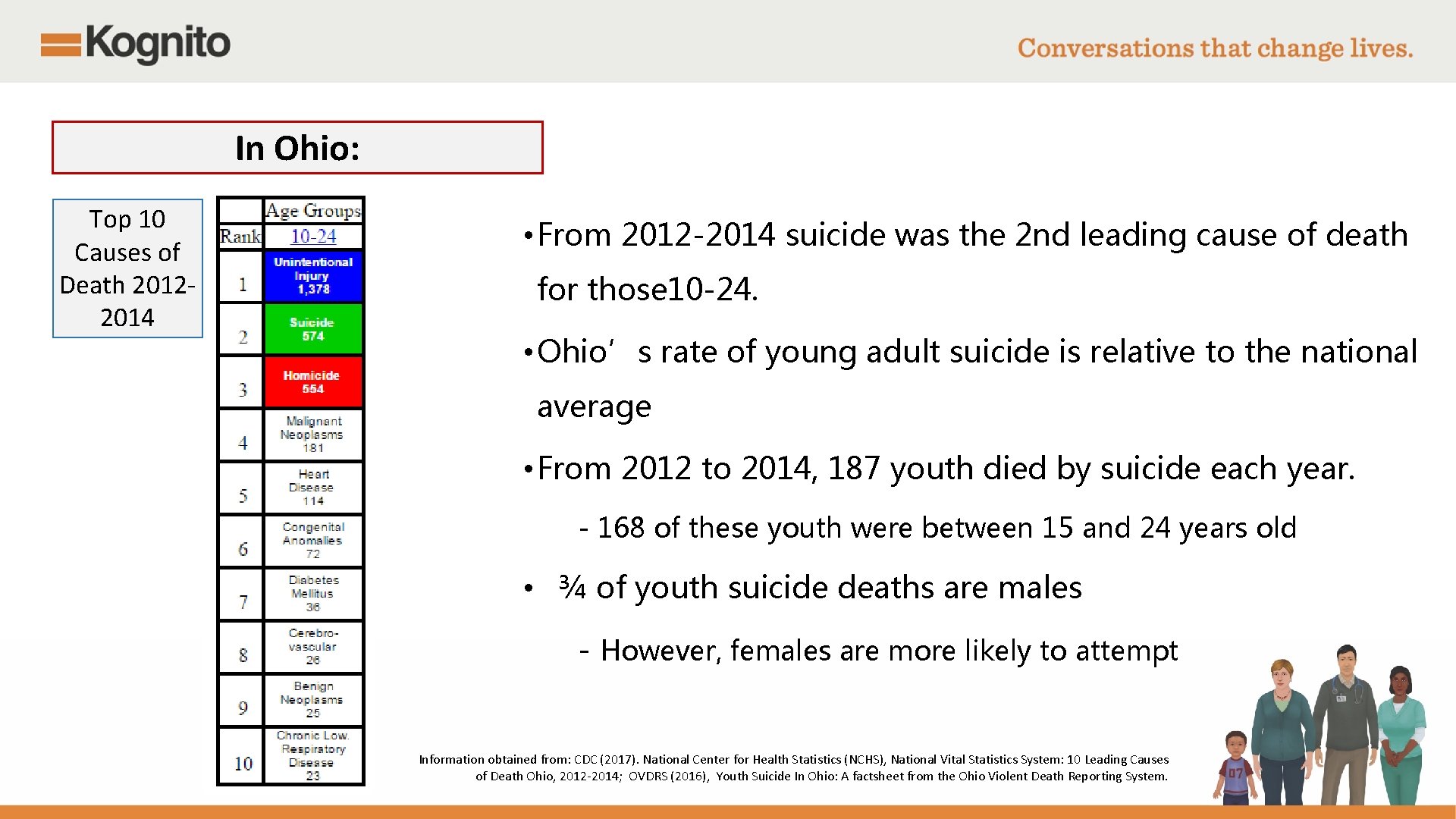
Task: Select the 'Top 10 Causes of Death' box
Action: (127, 268)
